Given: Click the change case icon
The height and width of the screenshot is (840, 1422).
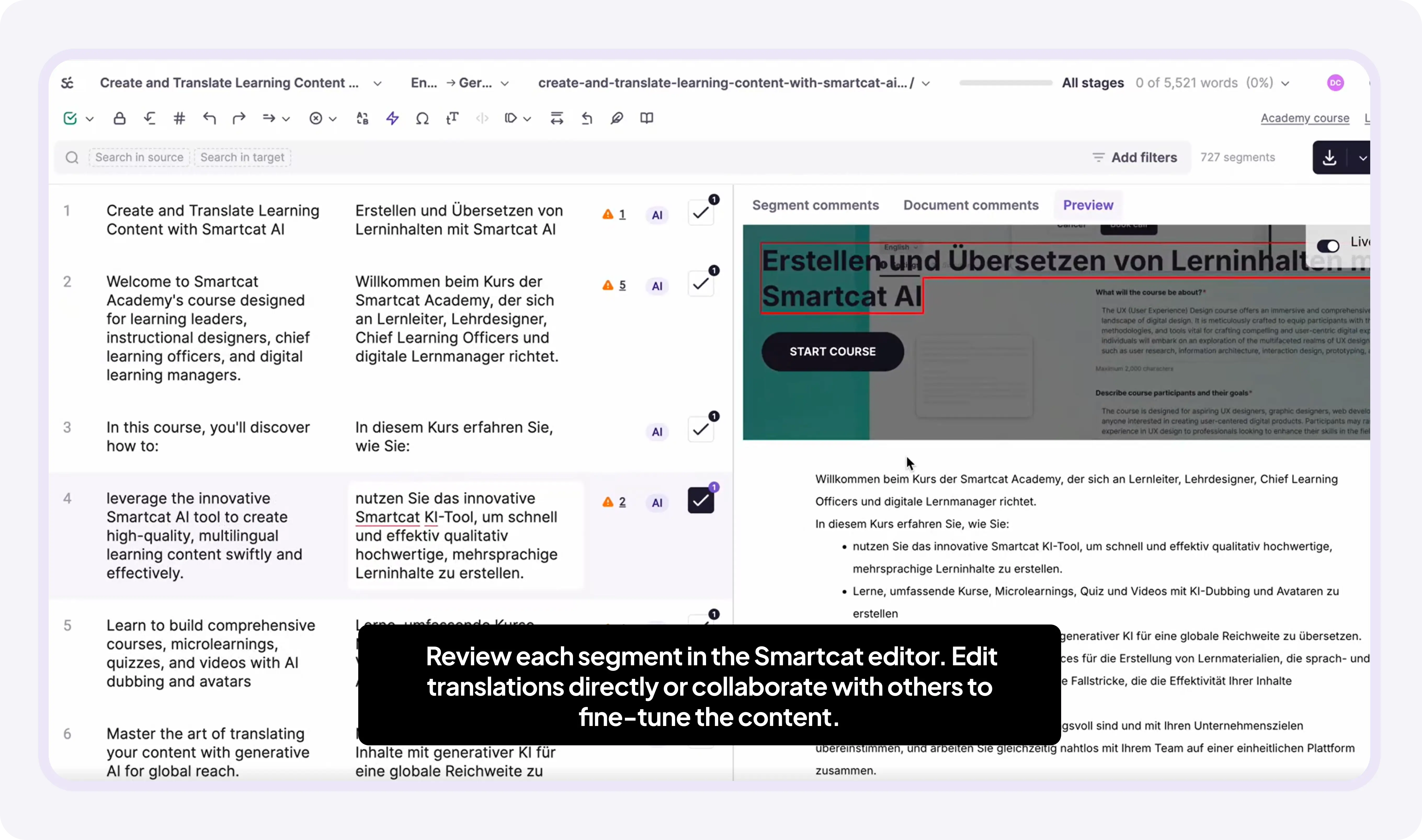Looking at the screenshot, I should [362, 118].
